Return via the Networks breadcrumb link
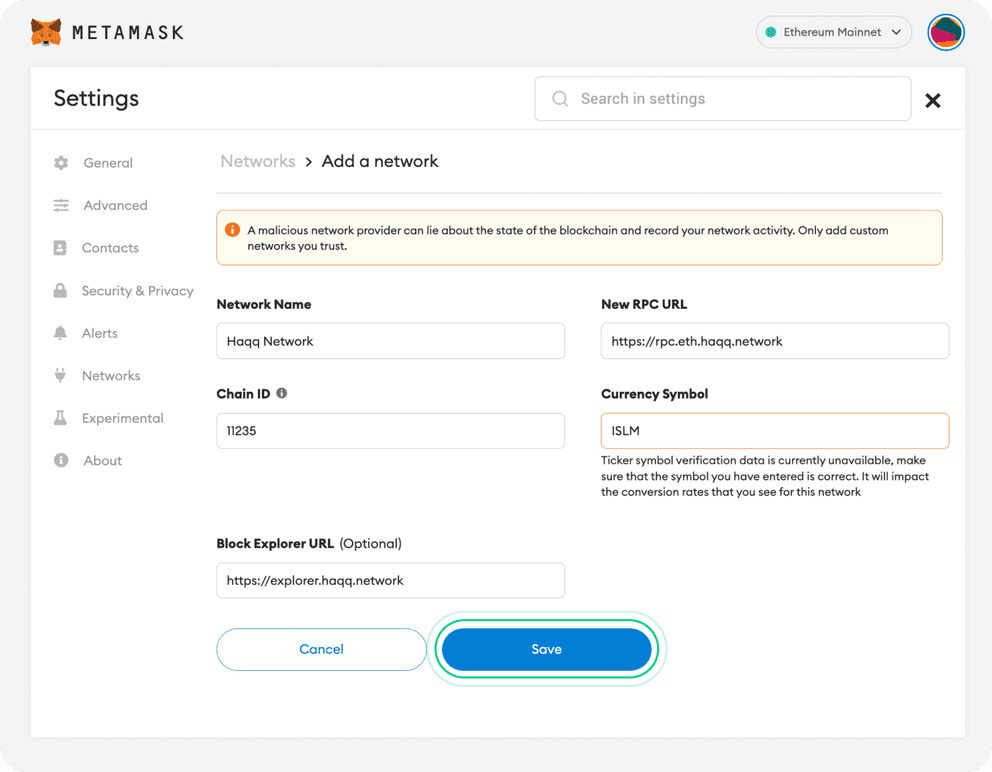992x772 pixels. [x=257, y=161]
